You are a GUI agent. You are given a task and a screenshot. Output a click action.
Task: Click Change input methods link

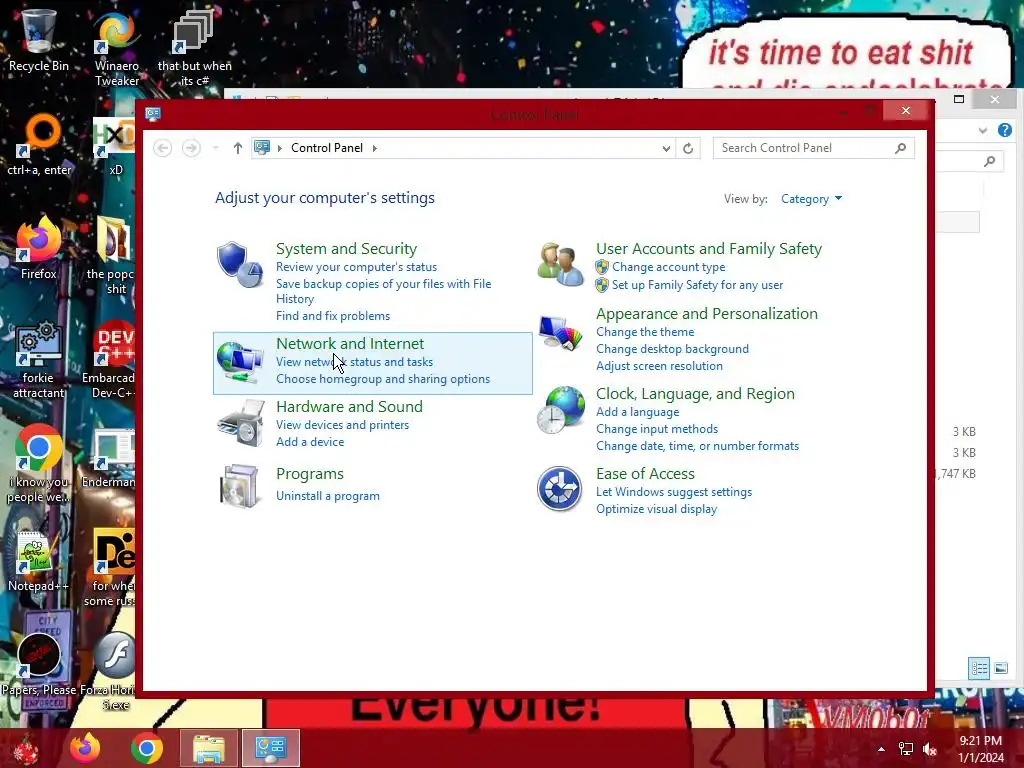(x=657, y=429)
